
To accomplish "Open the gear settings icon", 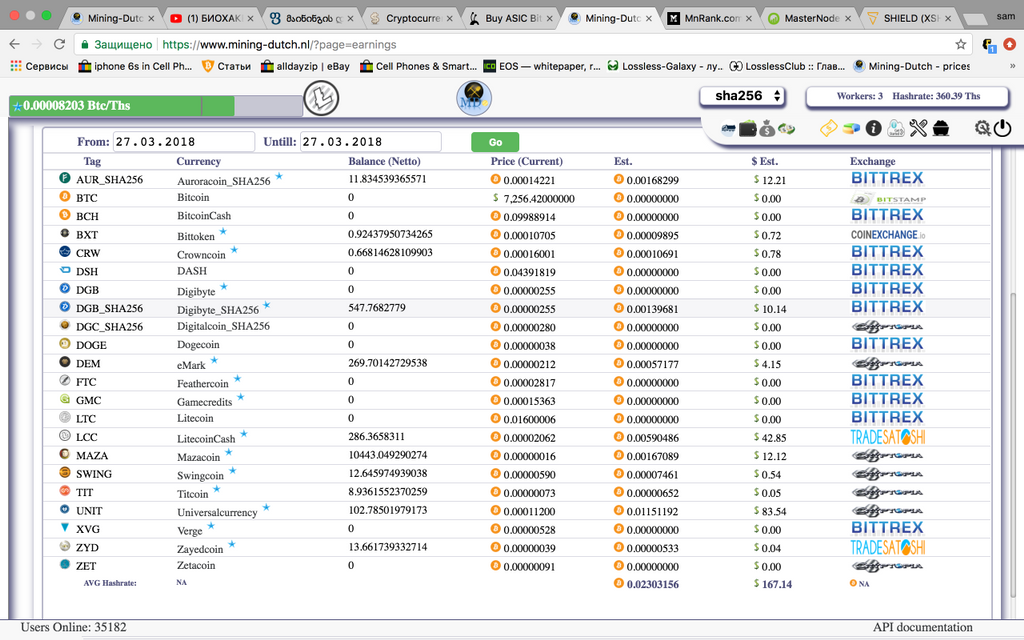I will click(982, 129).
